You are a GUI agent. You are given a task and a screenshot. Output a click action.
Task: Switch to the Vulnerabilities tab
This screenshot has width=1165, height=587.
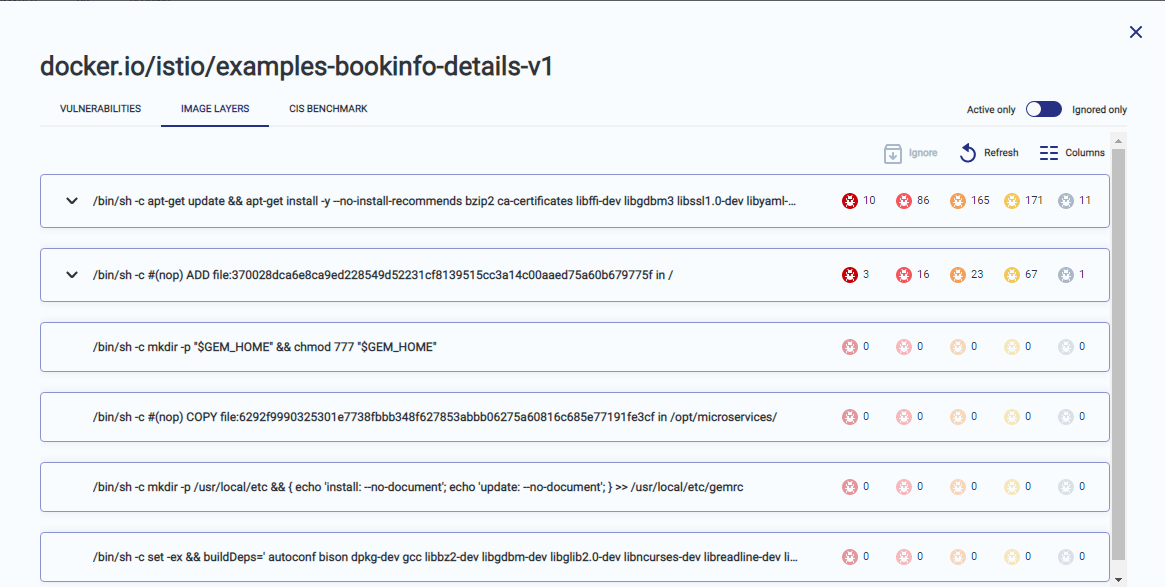(100, 108)
